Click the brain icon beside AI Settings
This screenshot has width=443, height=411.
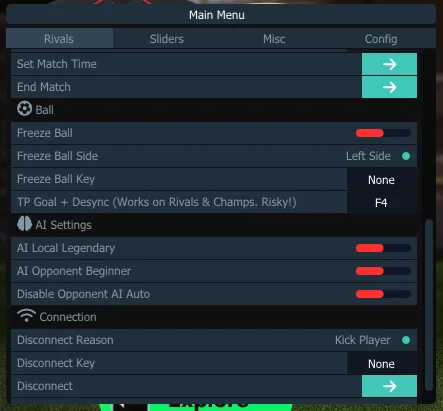(24, 224)
